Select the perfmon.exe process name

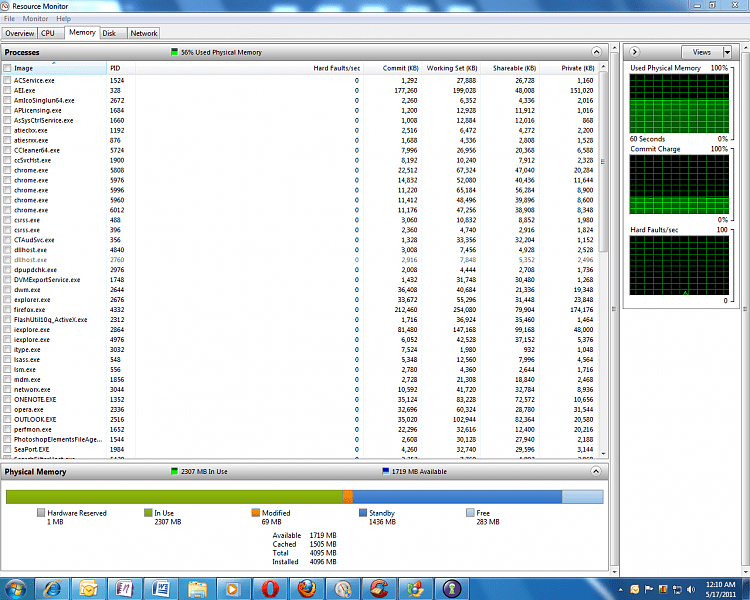33,429
